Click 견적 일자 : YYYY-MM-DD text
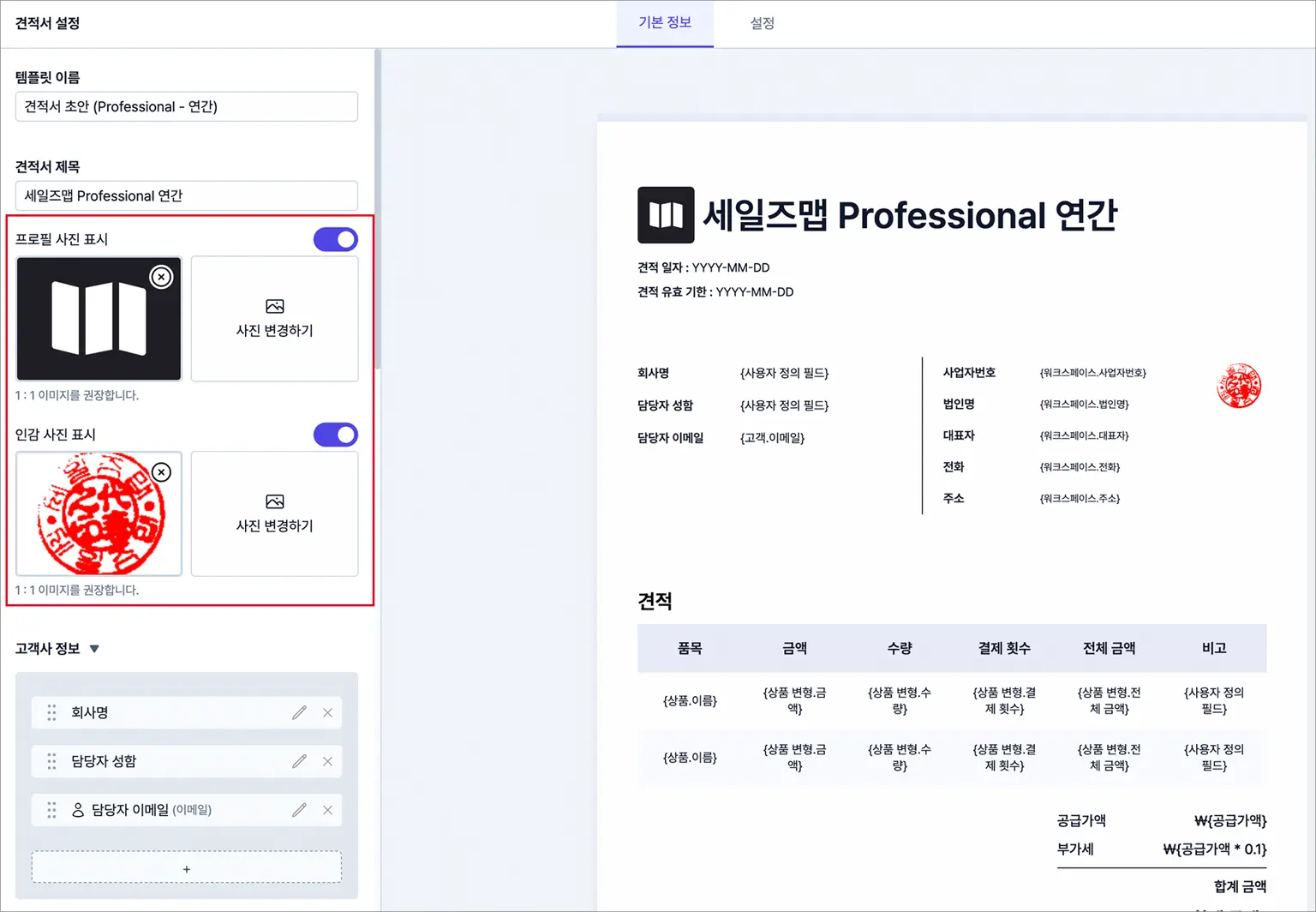The width and height of the screenshot is (1316, 912). pyautogui.click(x=703, y=267)
